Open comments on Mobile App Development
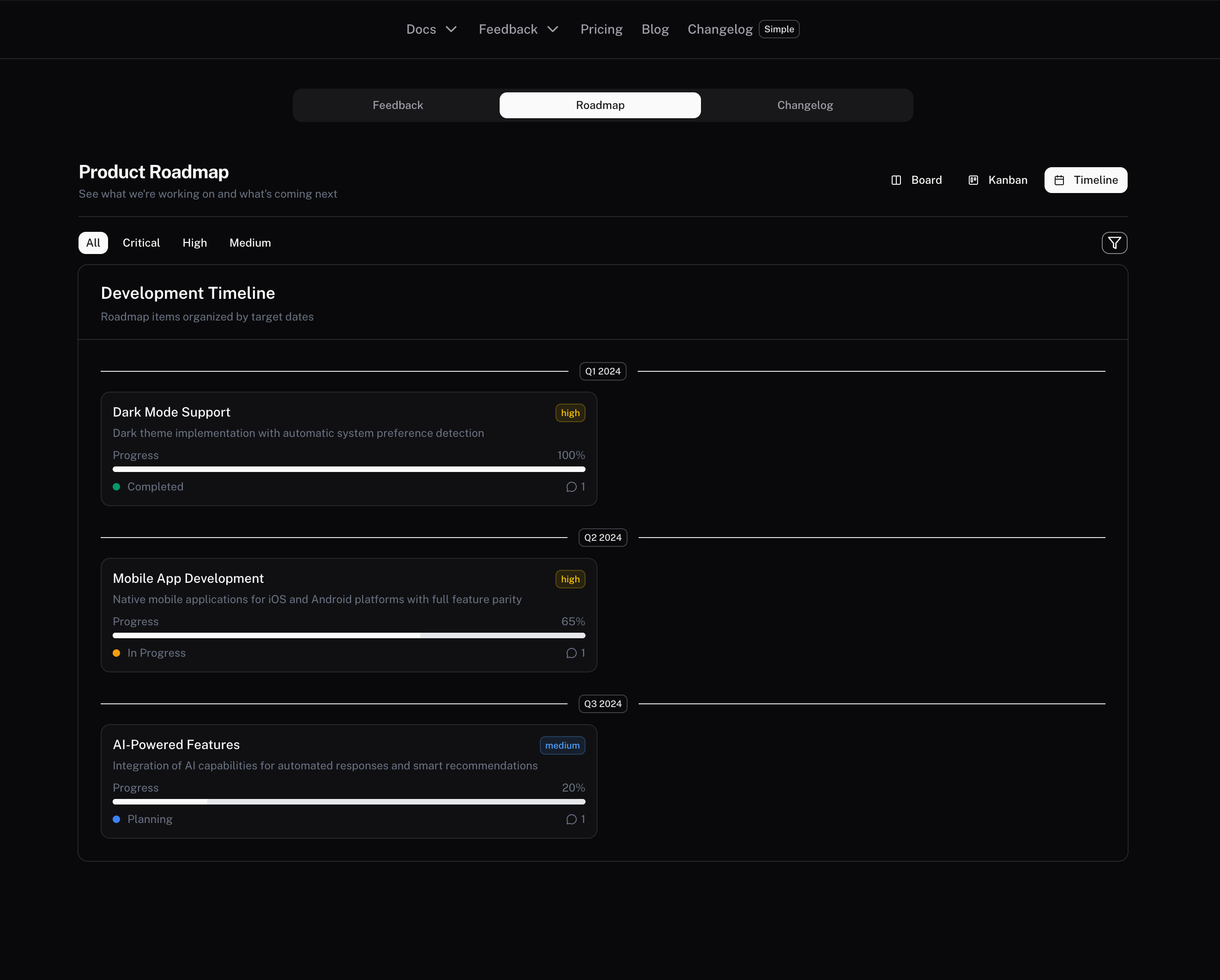Viewport: 1220px width, 980px height. point(575,653)
